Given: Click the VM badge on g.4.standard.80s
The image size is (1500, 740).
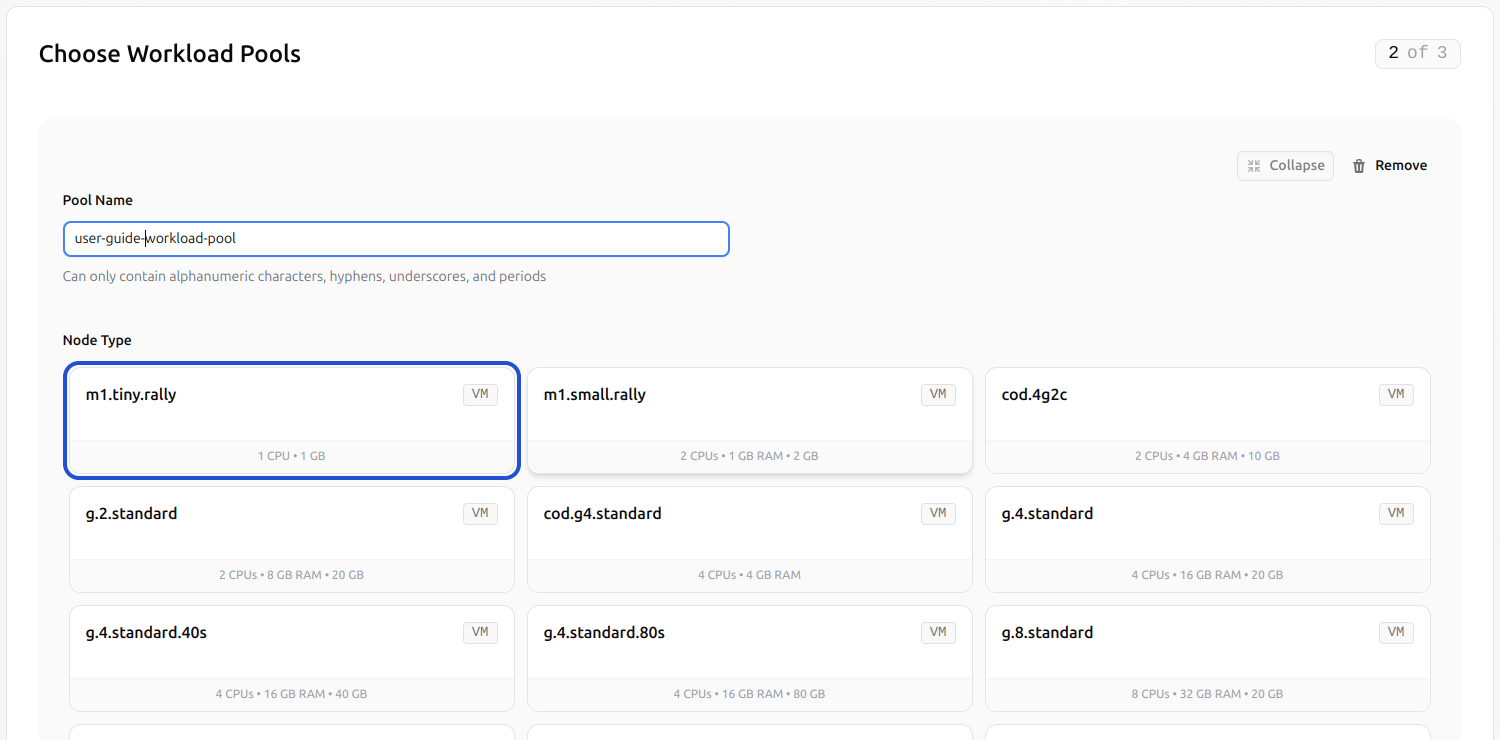Looking at the screenshot, I should [x=938, y=632].
